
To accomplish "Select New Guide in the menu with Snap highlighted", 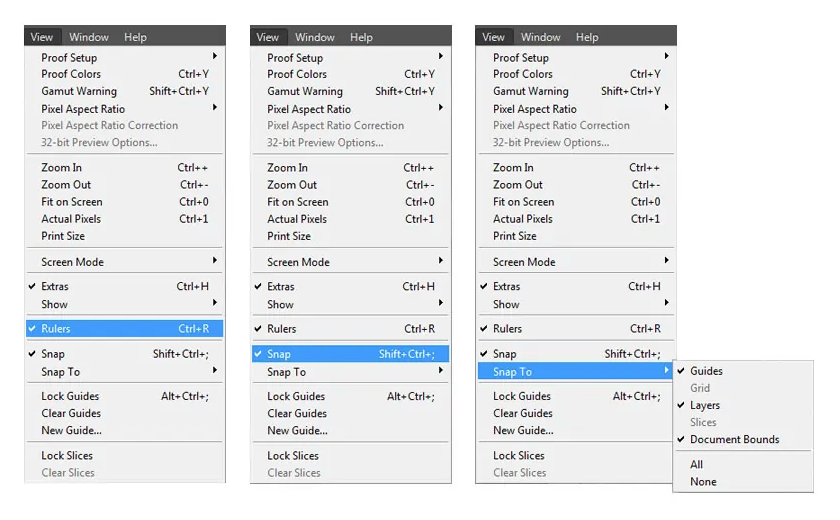I will click(x=297, y=431).
